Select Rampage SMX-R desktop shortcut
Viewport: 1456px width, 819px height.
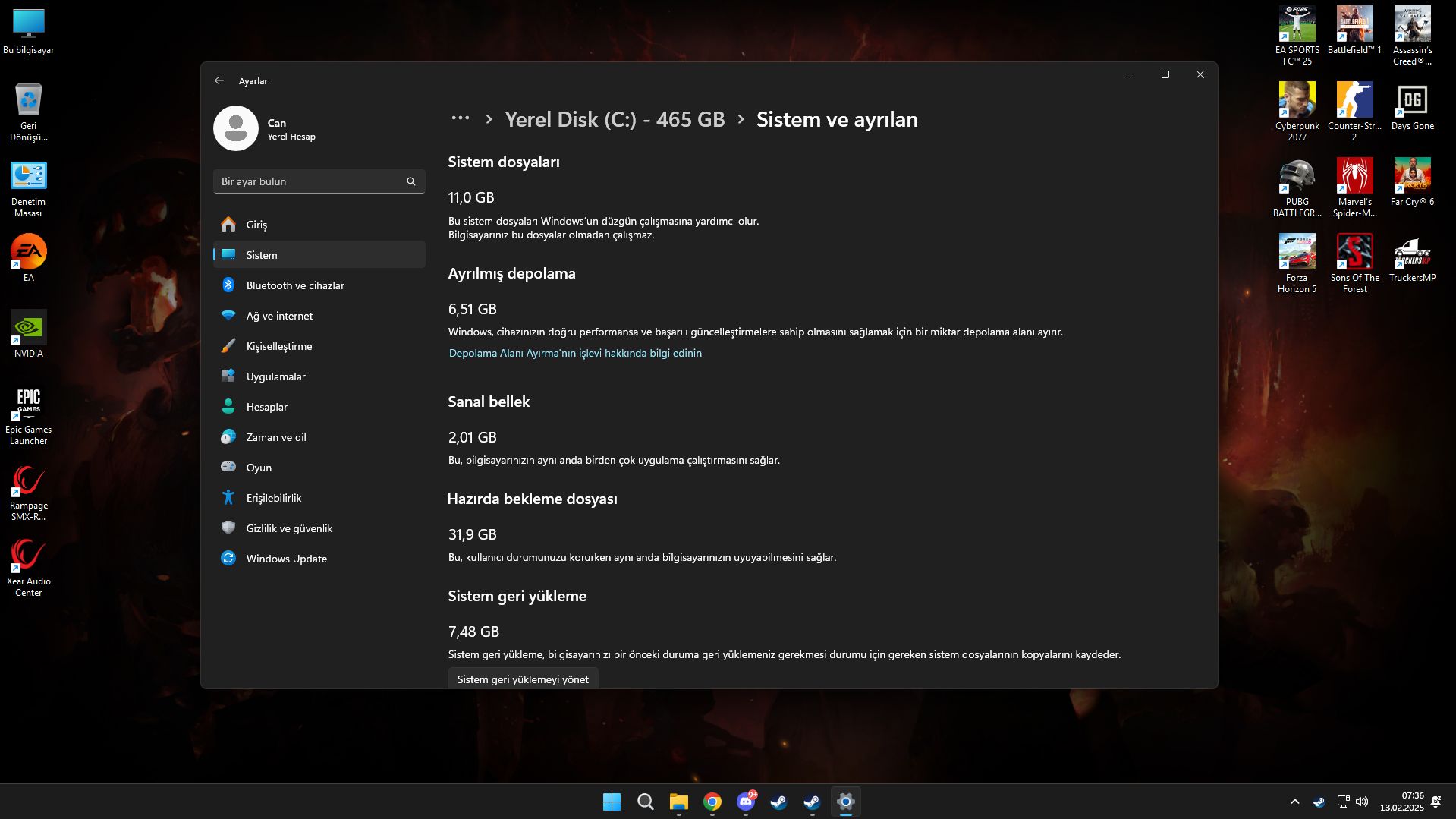[x=29, y=493]
